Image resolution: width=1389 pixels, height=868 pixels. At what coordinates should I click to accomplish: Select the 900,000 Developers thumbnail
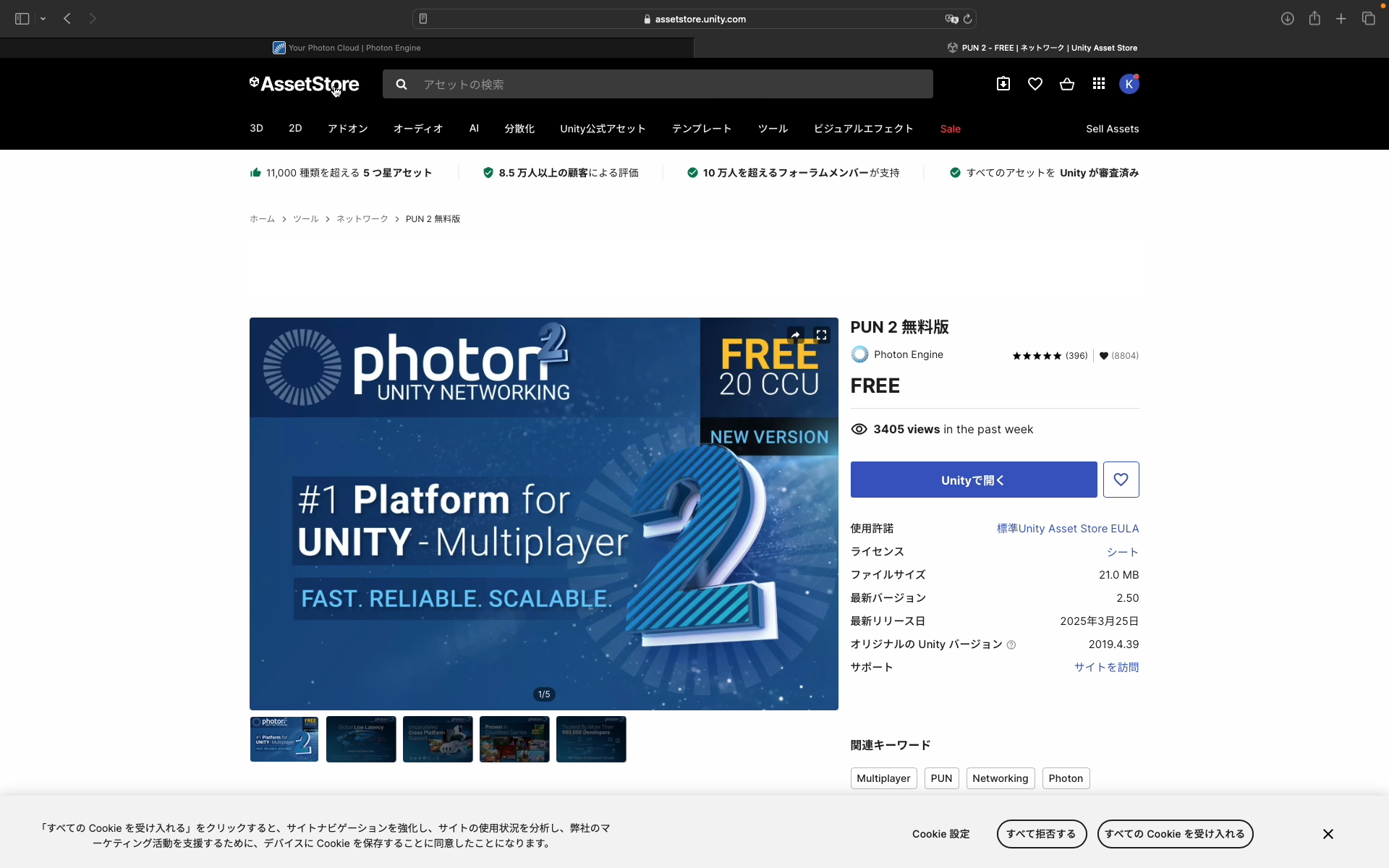coord(591,739)
